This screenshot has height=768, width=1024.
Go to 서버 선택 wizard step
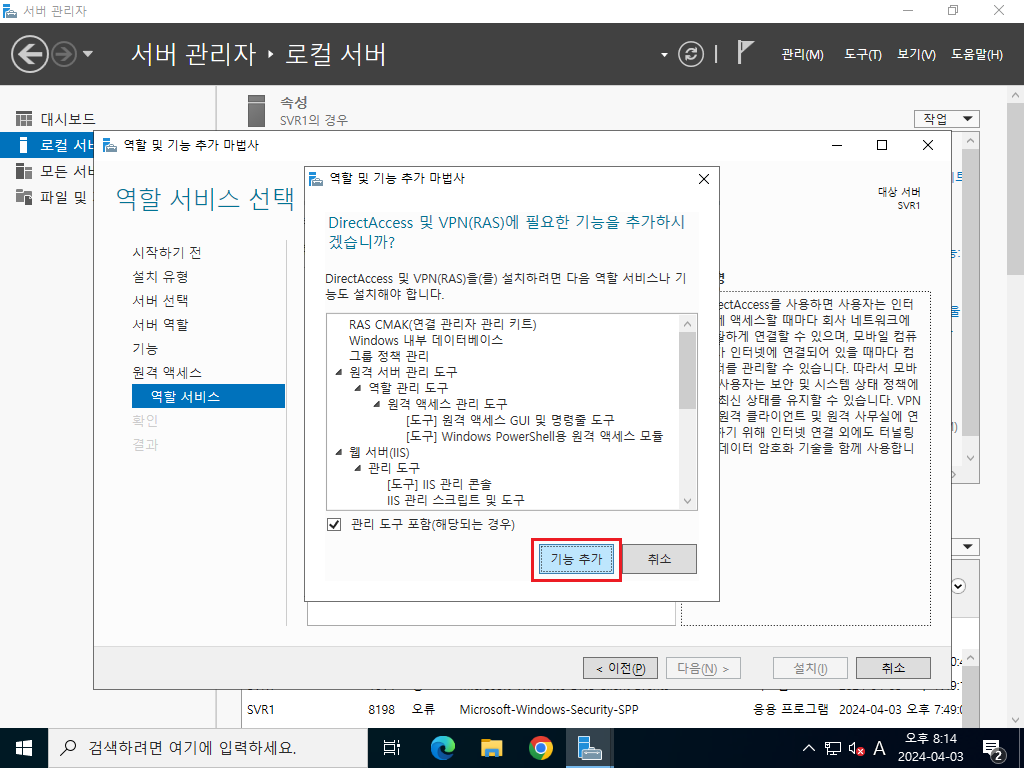point(160,300)
